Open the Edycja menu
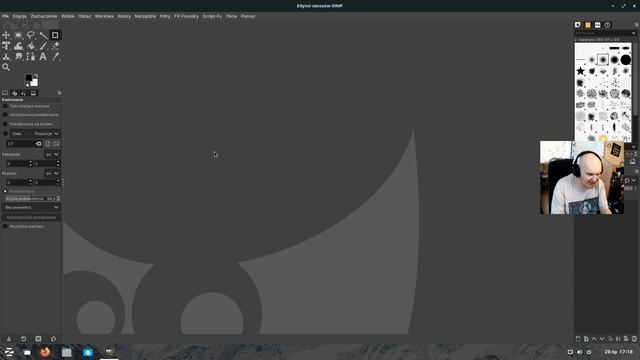 coord(20,16)
